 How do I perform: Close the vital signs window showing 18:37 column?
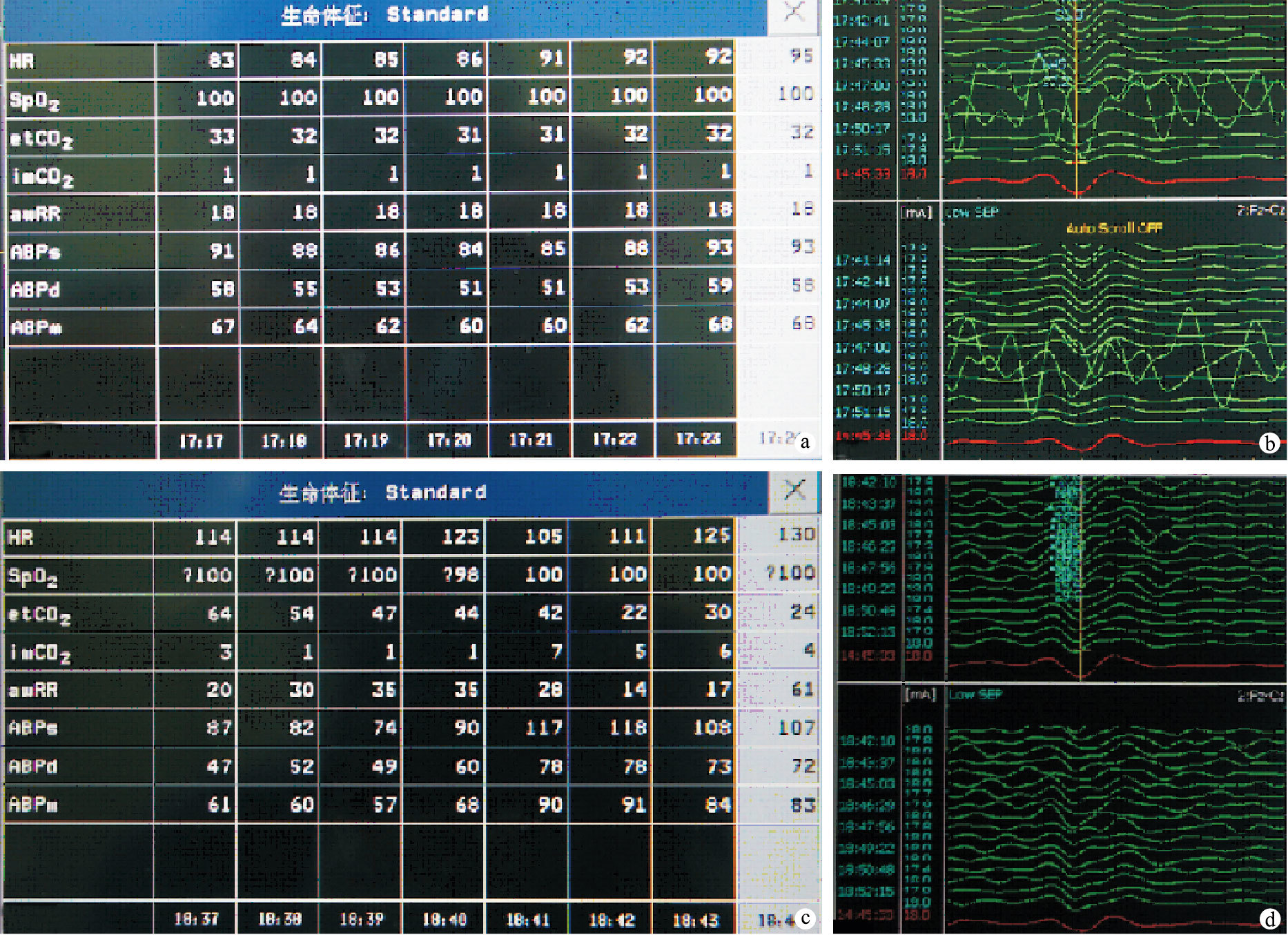pos(794,491)
